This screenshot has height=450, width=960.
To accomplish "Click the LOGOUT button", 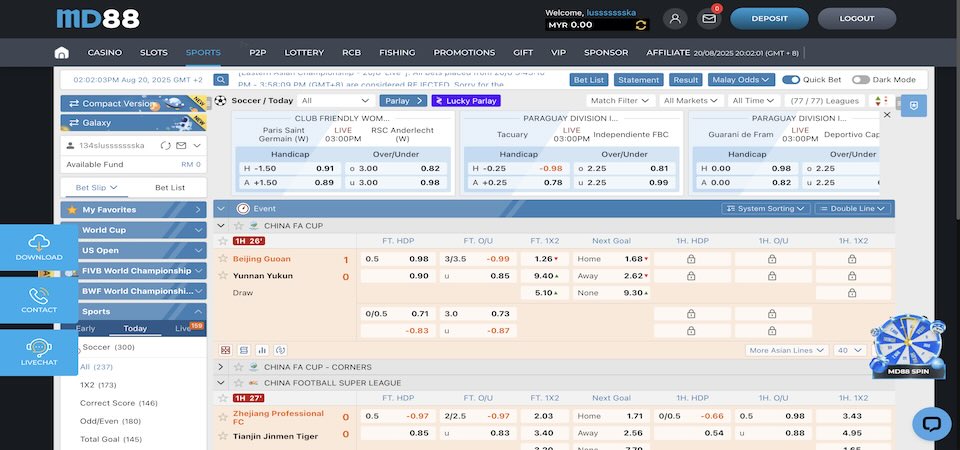I will 857,18.
